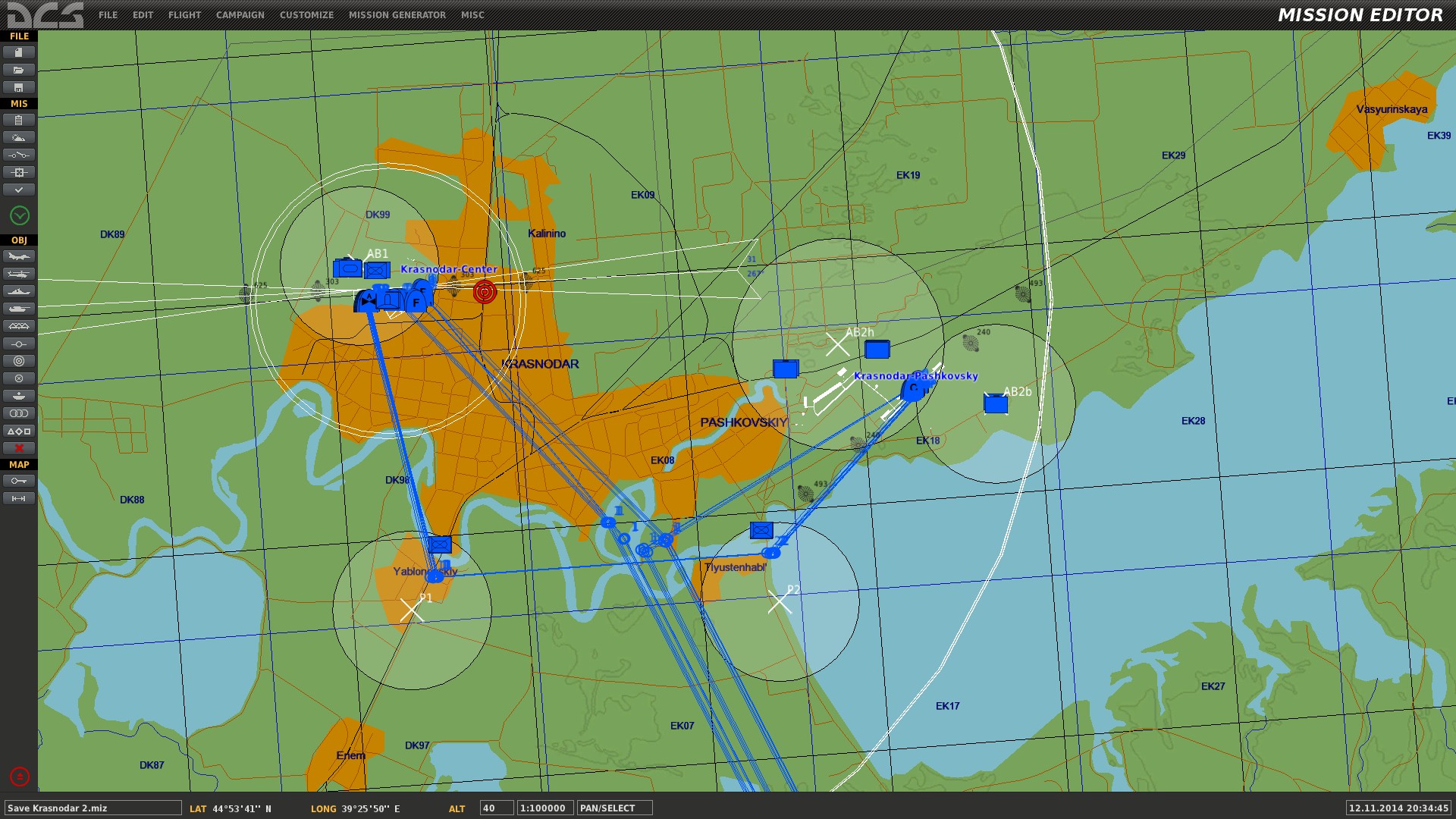Click the Save Krasnodar 2.miz status text
Screen dimensions: 1456x819
[93, 808]
